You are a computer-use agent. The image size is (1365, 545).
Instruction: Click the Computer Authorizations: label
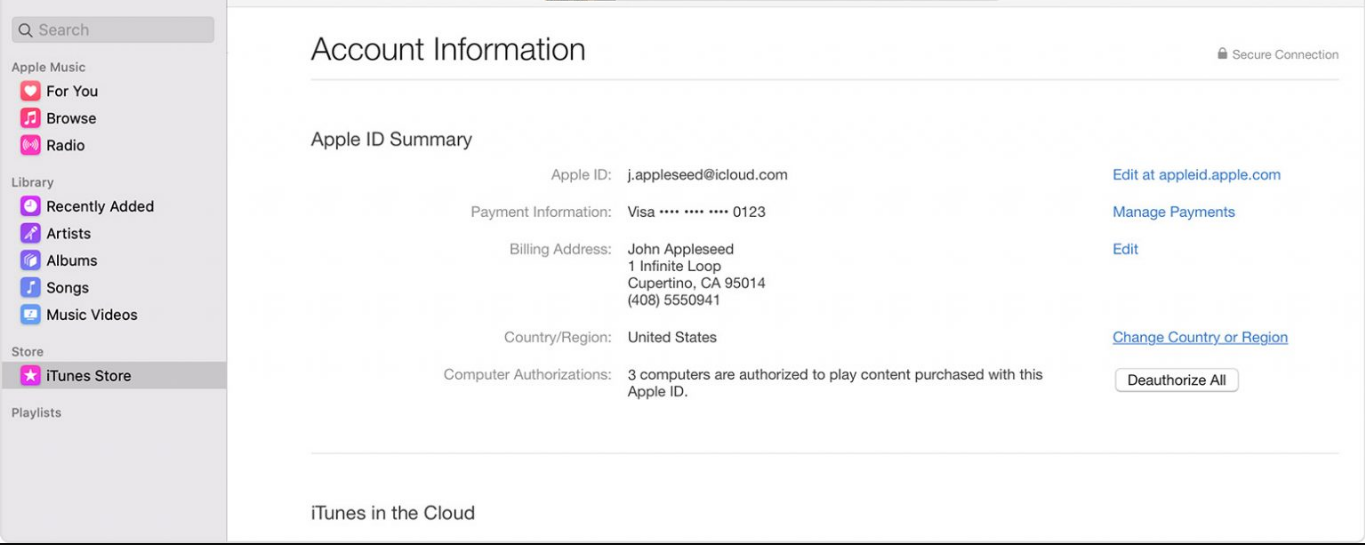pyautogui.click(x=527, y=375)
